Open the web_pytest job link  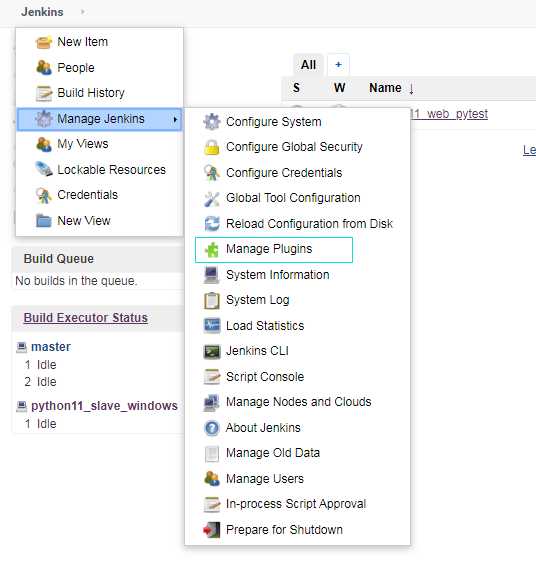[x=449, y=114]
